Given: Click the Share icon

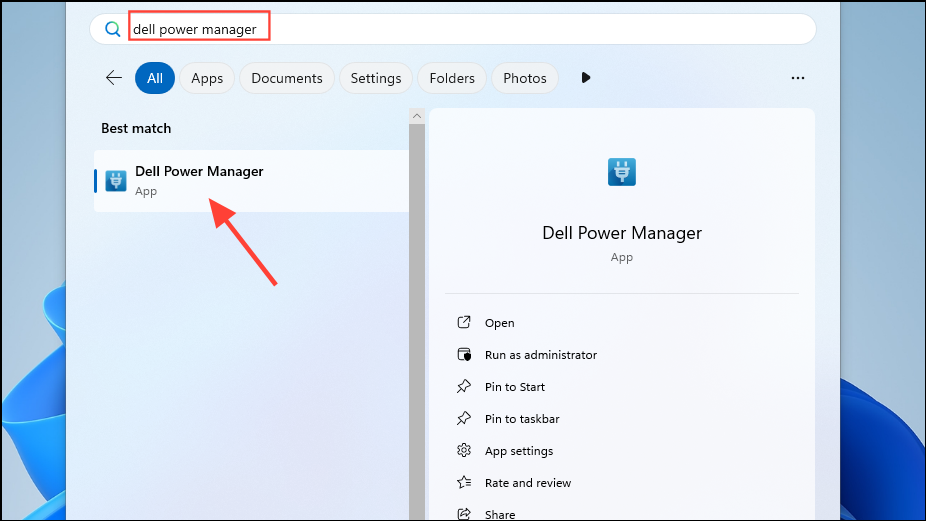Looking at the screenshot, I should [464, 513].
